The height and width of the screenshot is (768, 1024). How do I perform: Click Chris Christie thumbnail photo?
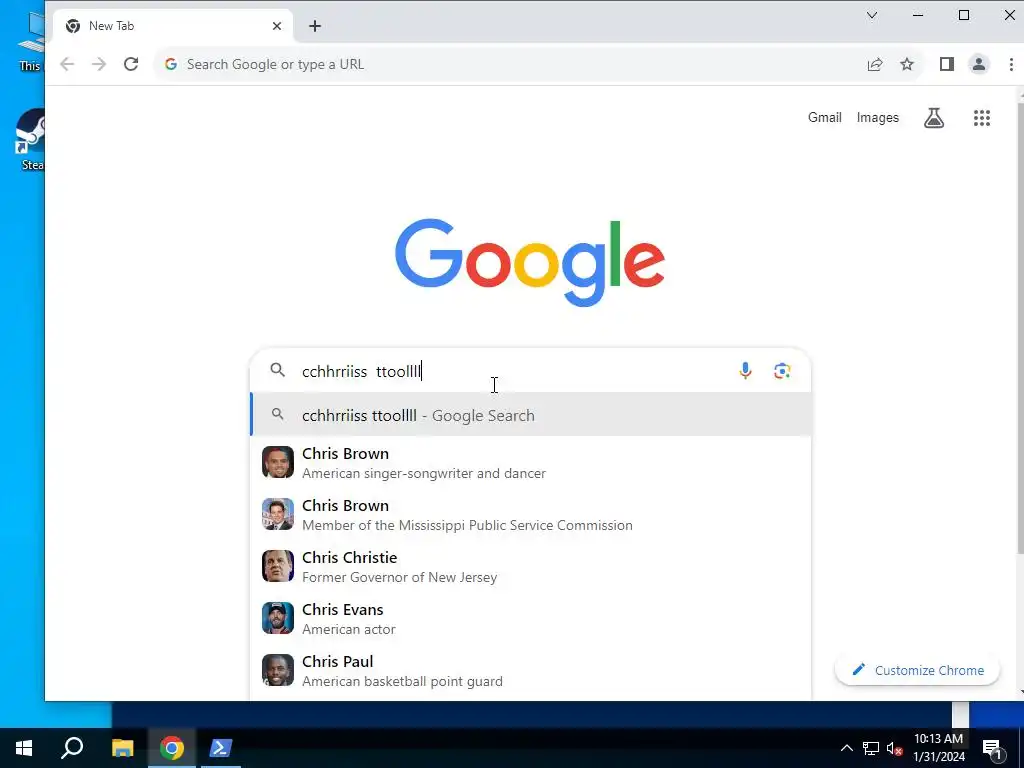pyautogui.click(x=278, y=566)
